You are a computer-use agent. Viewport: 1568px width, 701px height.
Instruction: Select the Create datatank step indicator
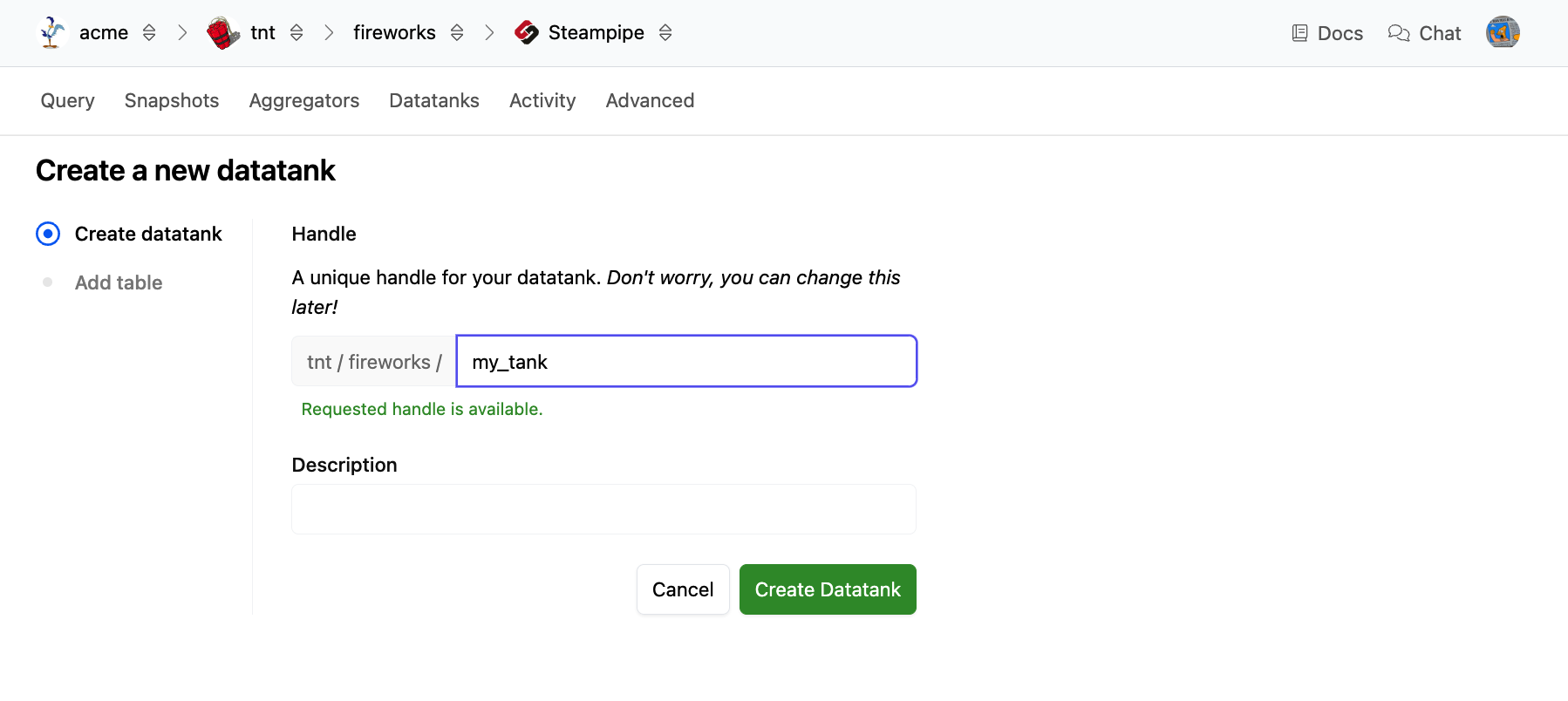[48, 234]
